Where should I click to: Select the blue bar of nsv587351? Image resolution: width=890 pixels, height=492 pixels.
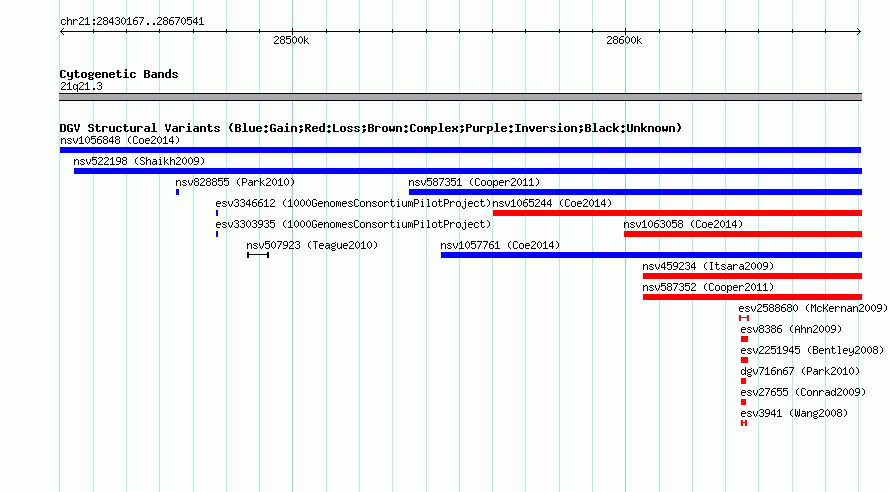click(635, 192)
